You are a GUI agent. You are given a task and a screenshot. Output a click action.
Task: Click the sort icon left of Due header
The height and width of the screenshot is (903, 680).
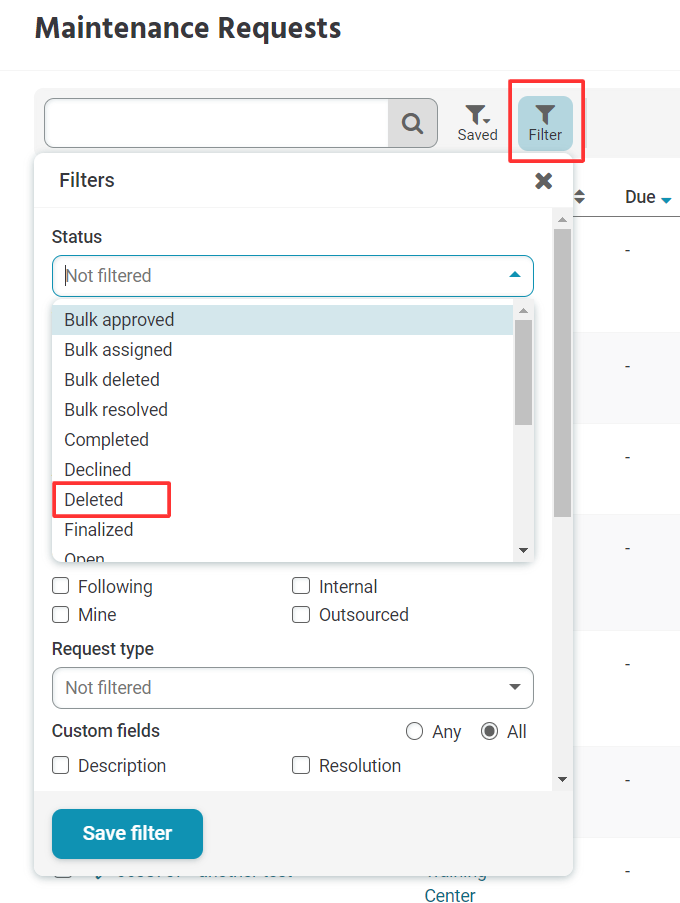[578, 197]
